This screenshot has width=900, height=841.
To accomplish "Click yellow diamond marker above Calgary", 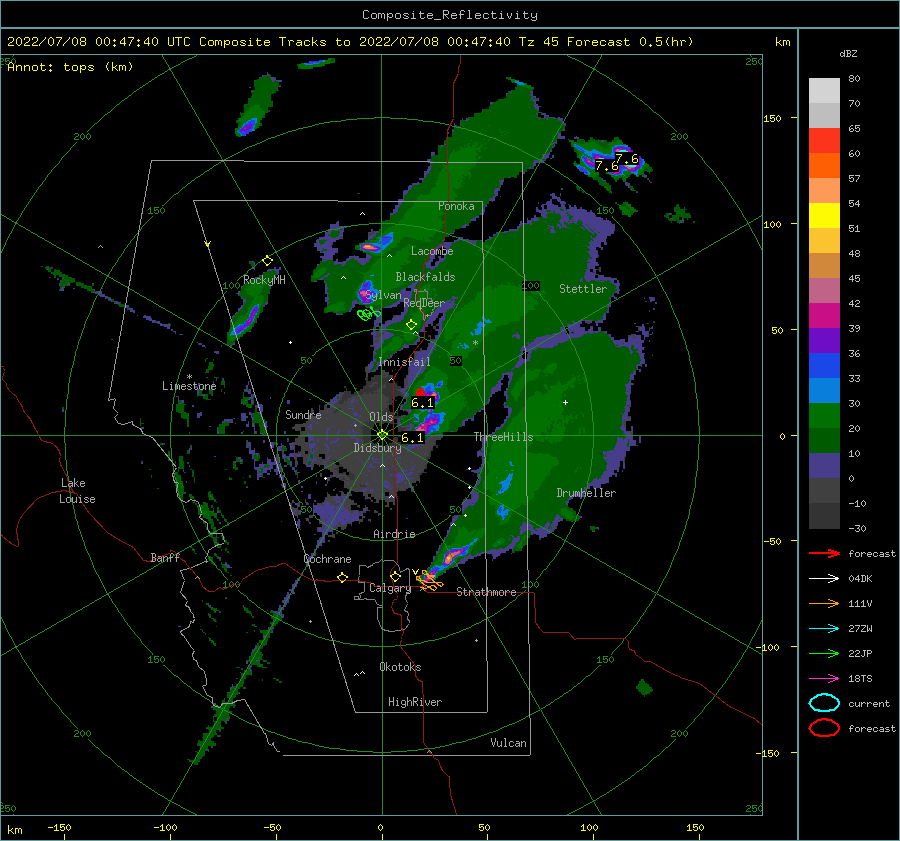I will click(x=395, y=576).
